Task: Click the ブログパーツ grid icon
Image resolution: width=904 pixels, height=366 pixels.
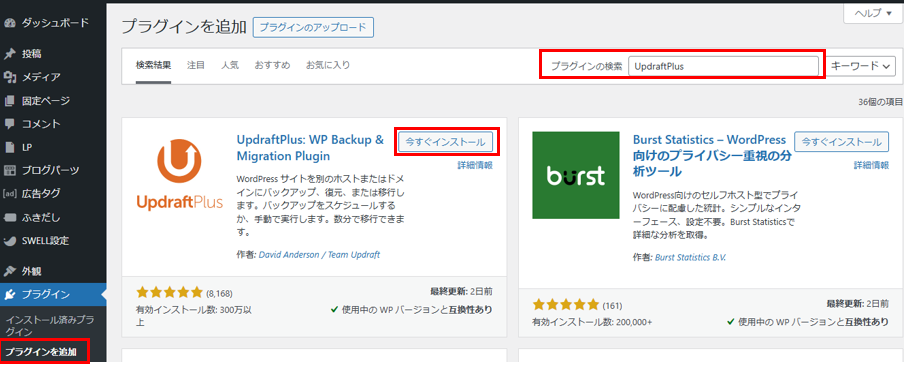Action: point(9,171)
